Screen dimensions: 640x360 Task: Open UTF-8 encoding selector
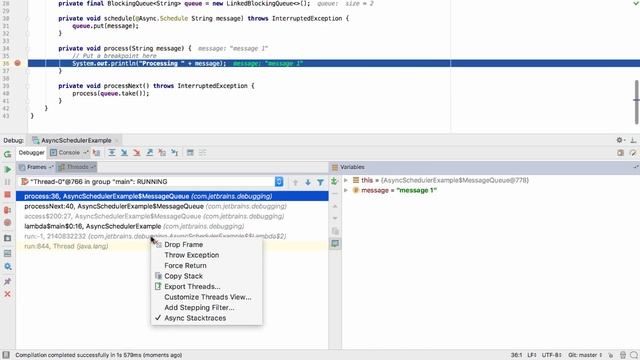coord(551,355)
